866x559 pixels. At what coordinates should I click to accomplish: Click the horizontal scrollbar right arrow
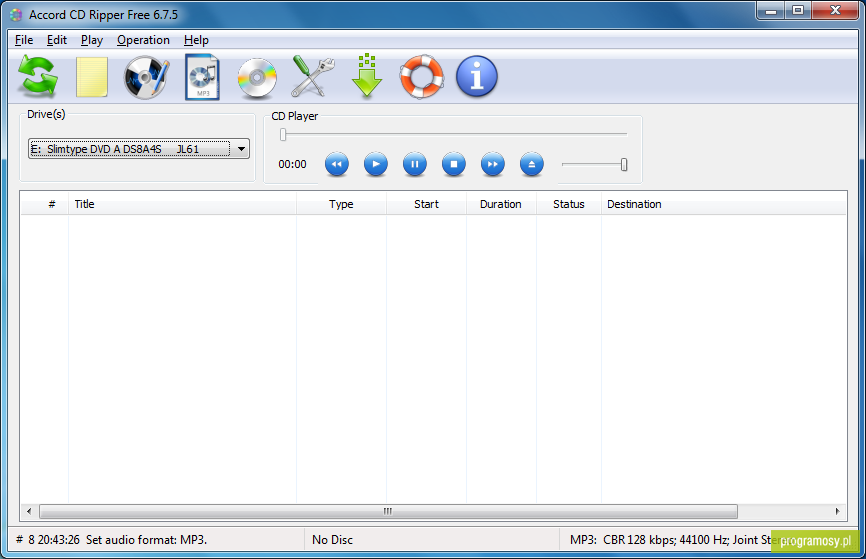click(837, 511)
